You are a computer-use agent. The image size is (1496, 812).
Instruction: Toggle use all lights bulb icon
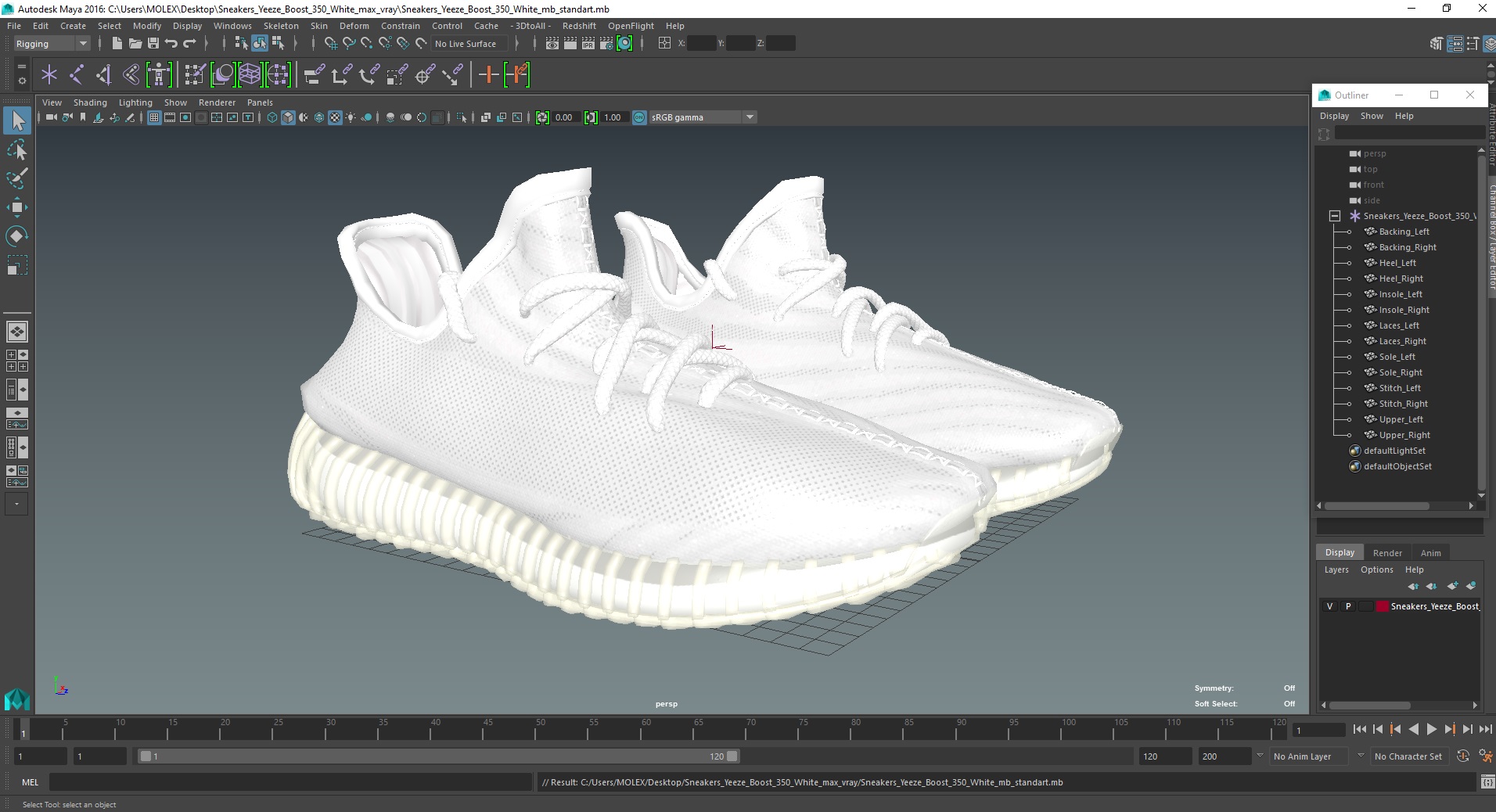tap(351, 117)
